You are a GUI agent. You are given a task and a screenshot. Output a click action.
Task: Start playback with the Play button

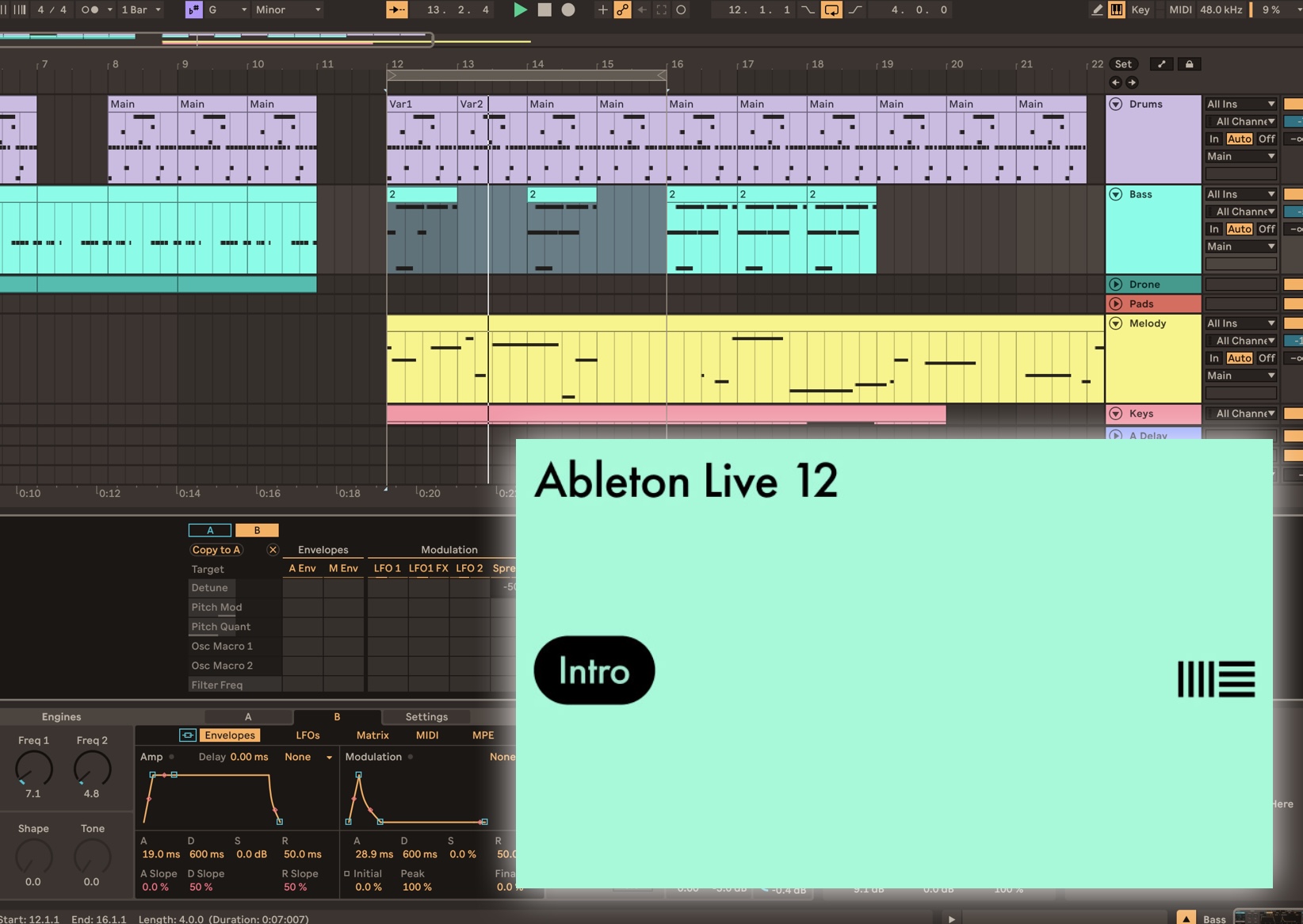click(x=520, y=10)
